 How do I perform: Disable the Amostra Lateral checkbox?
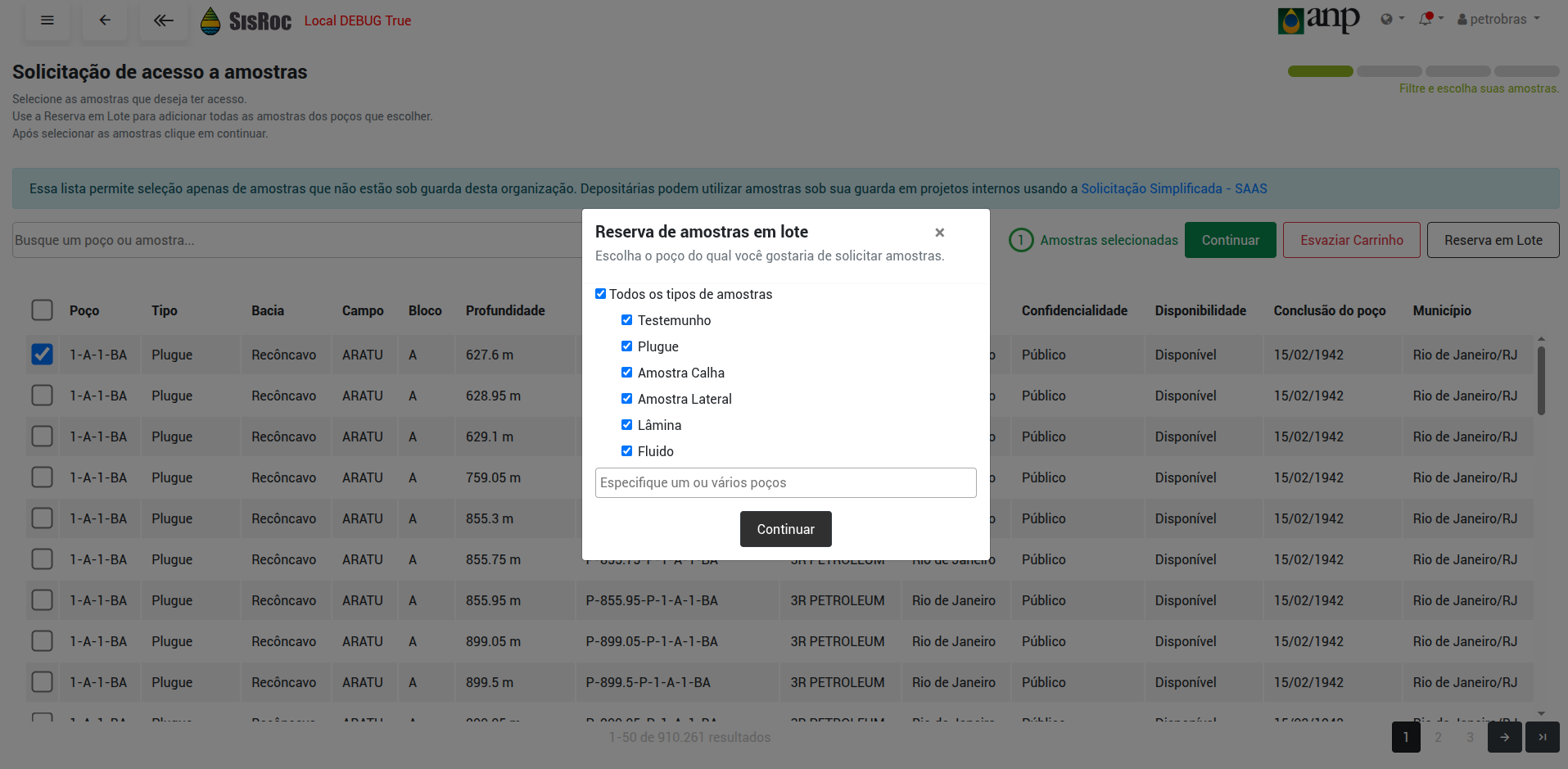(x=627, y=399)
